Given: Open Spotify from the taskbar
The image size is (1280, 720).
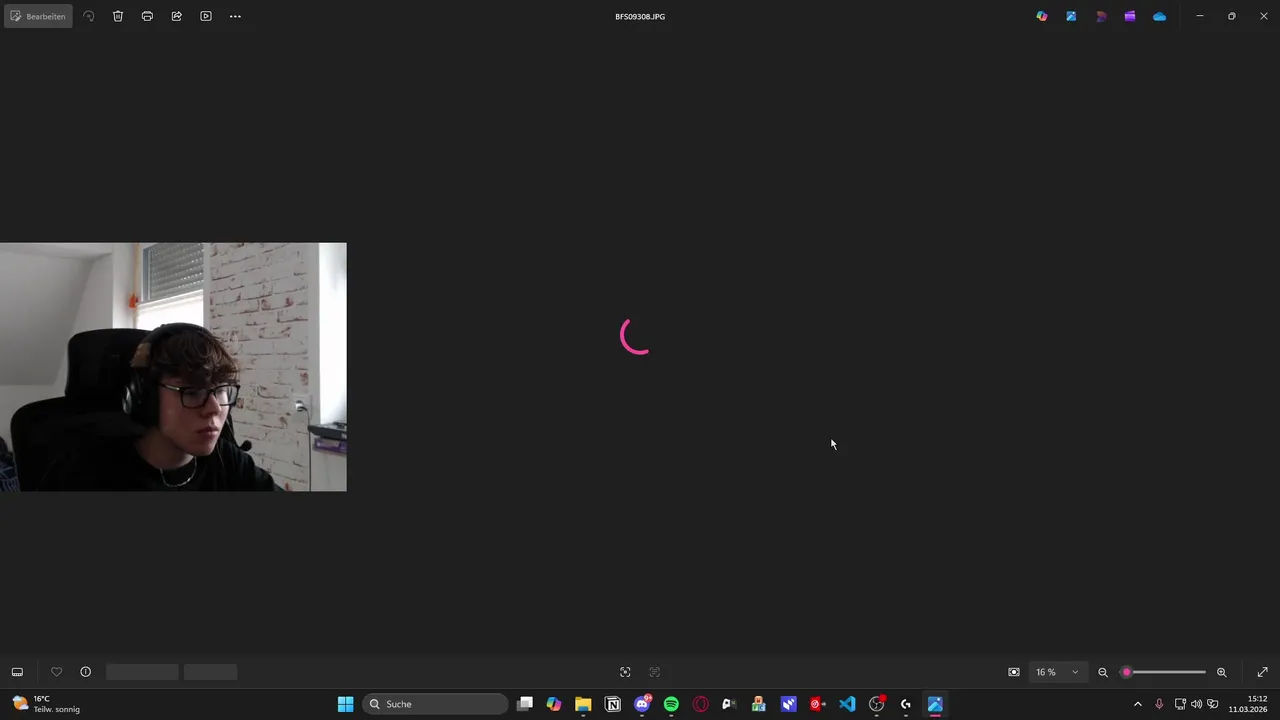Looking at the screenshot, I should [671, 704].
